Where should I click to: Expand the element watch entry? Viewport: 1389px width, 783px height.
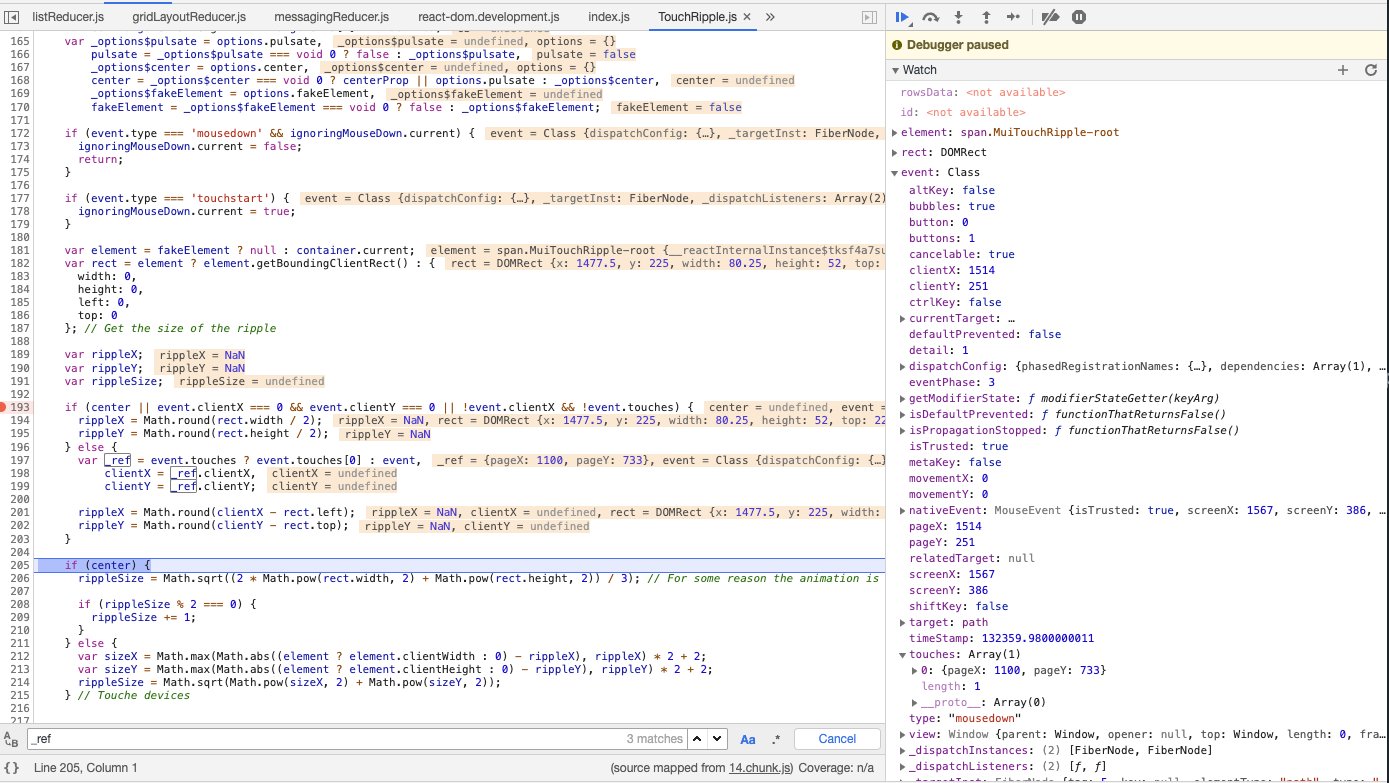tap(896, 132)
